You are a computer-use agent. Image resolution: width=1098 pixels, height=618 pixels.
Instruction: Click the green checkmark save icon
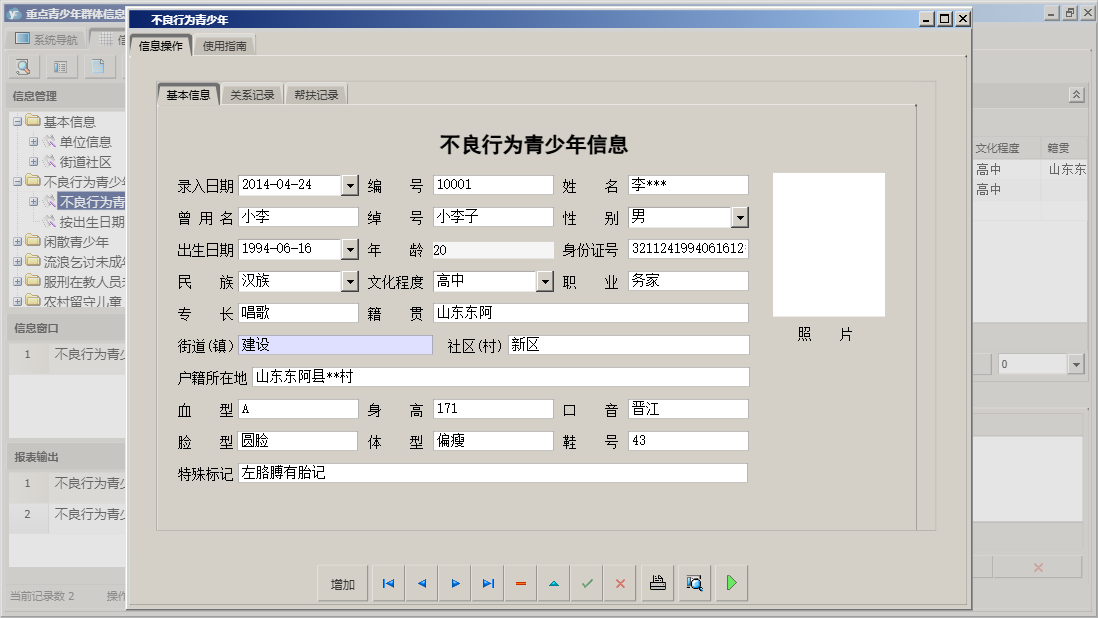(587, 584)
